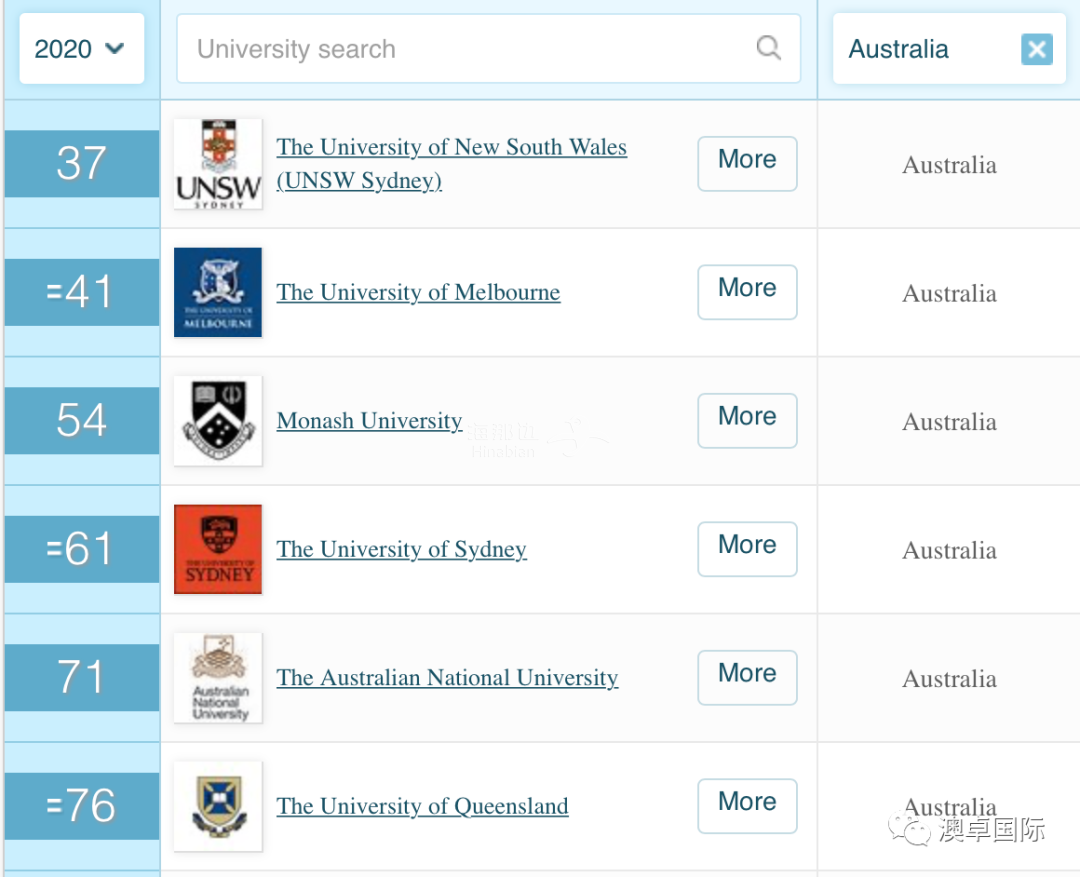Open The University of Sydney link
The image size is (1080, 877).
(402, 549)
